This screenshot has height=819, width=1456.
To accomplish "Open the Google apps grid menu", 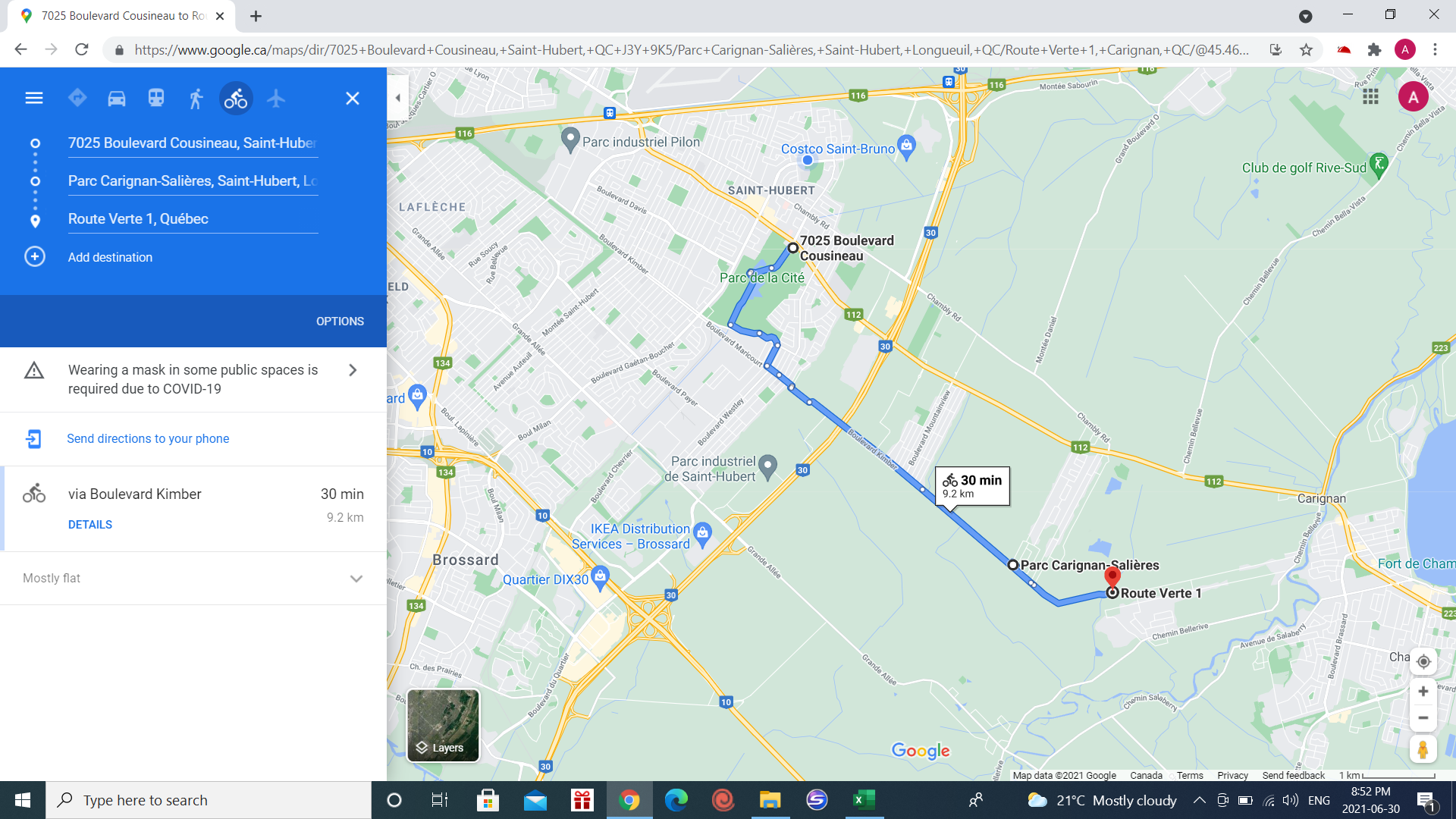I will [x=1370, y=97].
